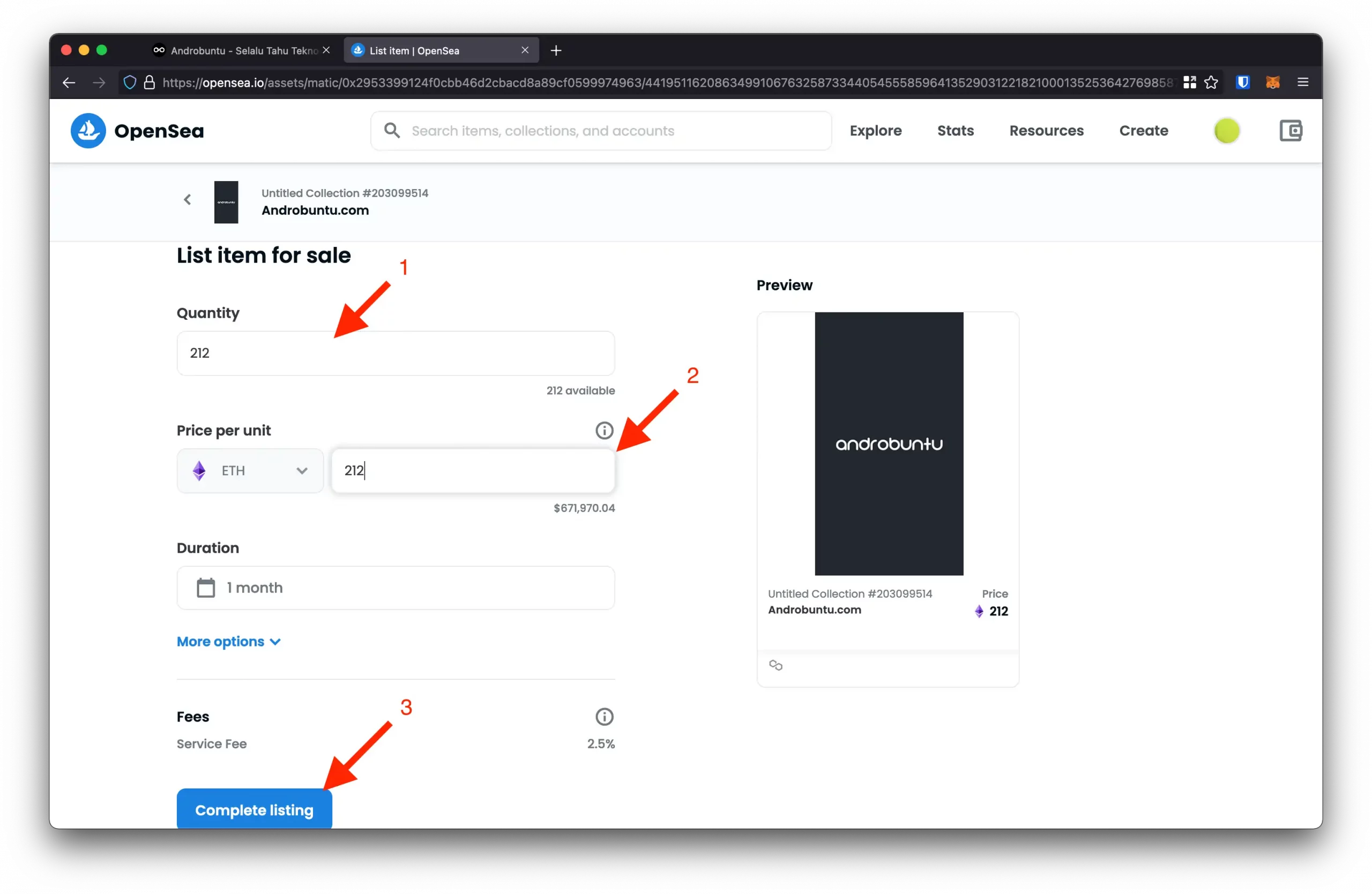
Task: Click the chain link icon in preview
Action: 776,665
